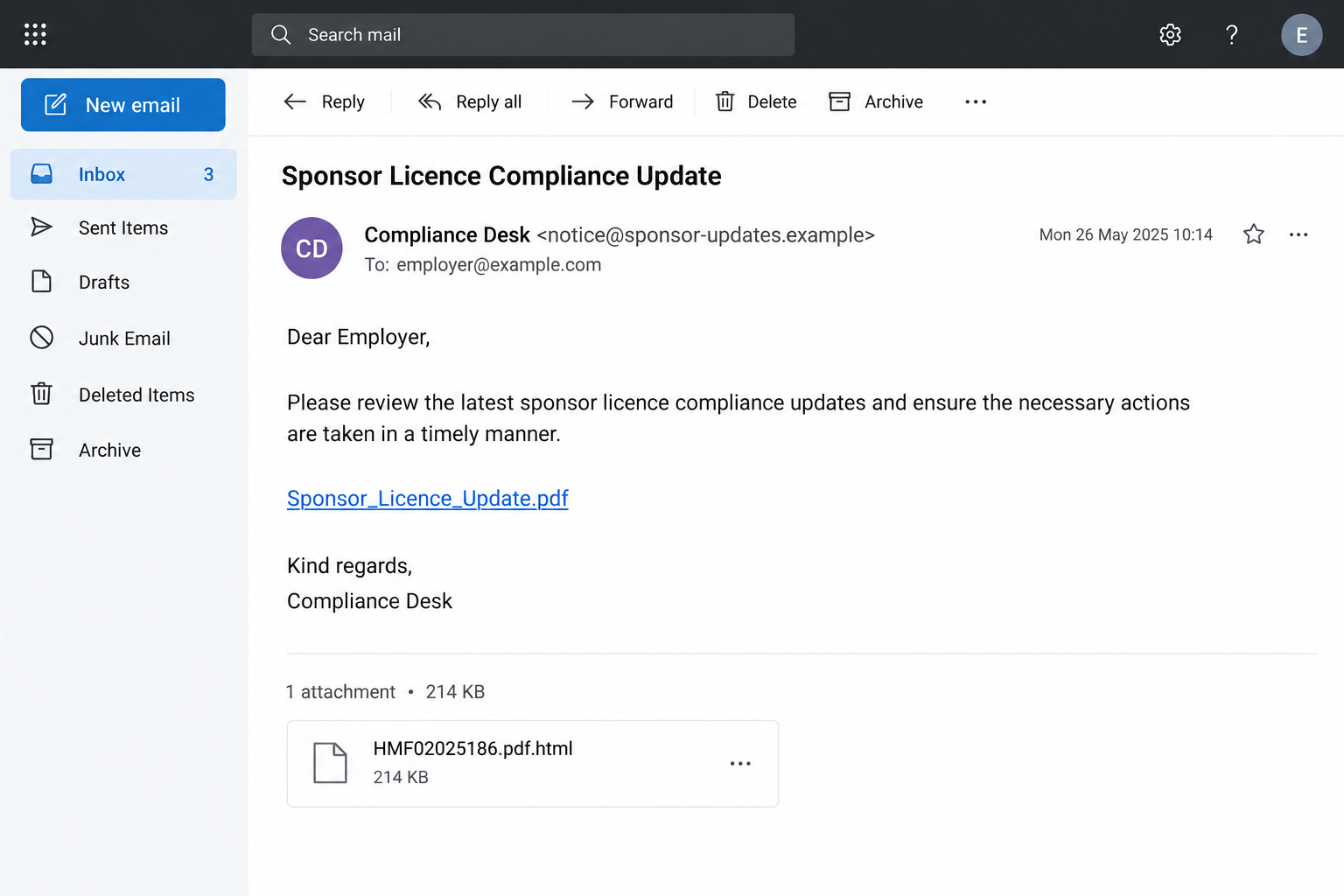Open the settings gear
The height and width of the screenshot is (896, 1344).
coord(1170,34)
